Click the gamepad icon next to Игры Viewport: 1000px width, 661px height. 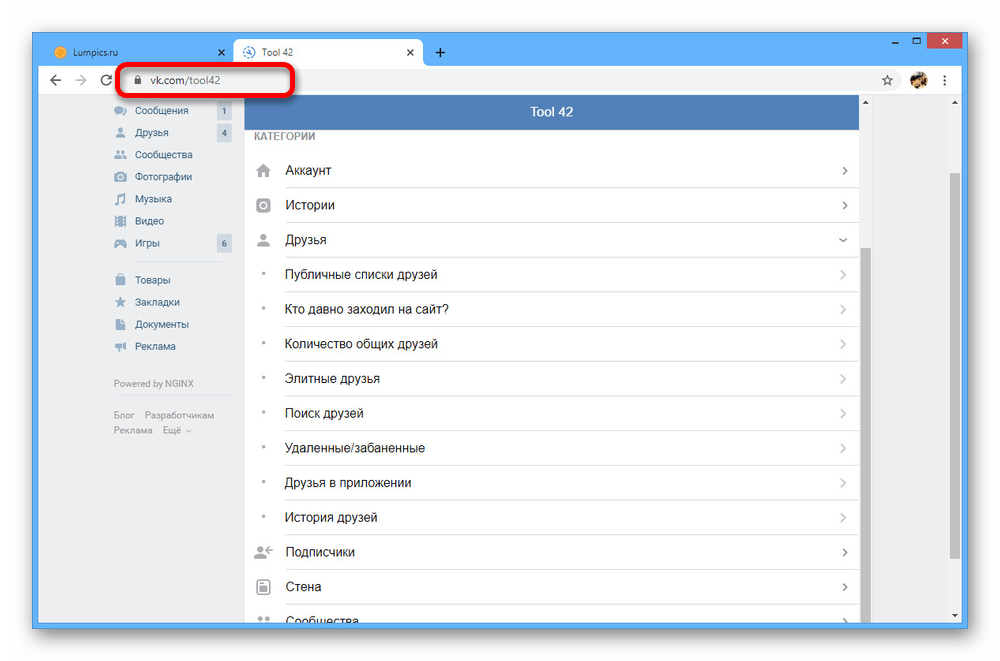coord(120,243)
